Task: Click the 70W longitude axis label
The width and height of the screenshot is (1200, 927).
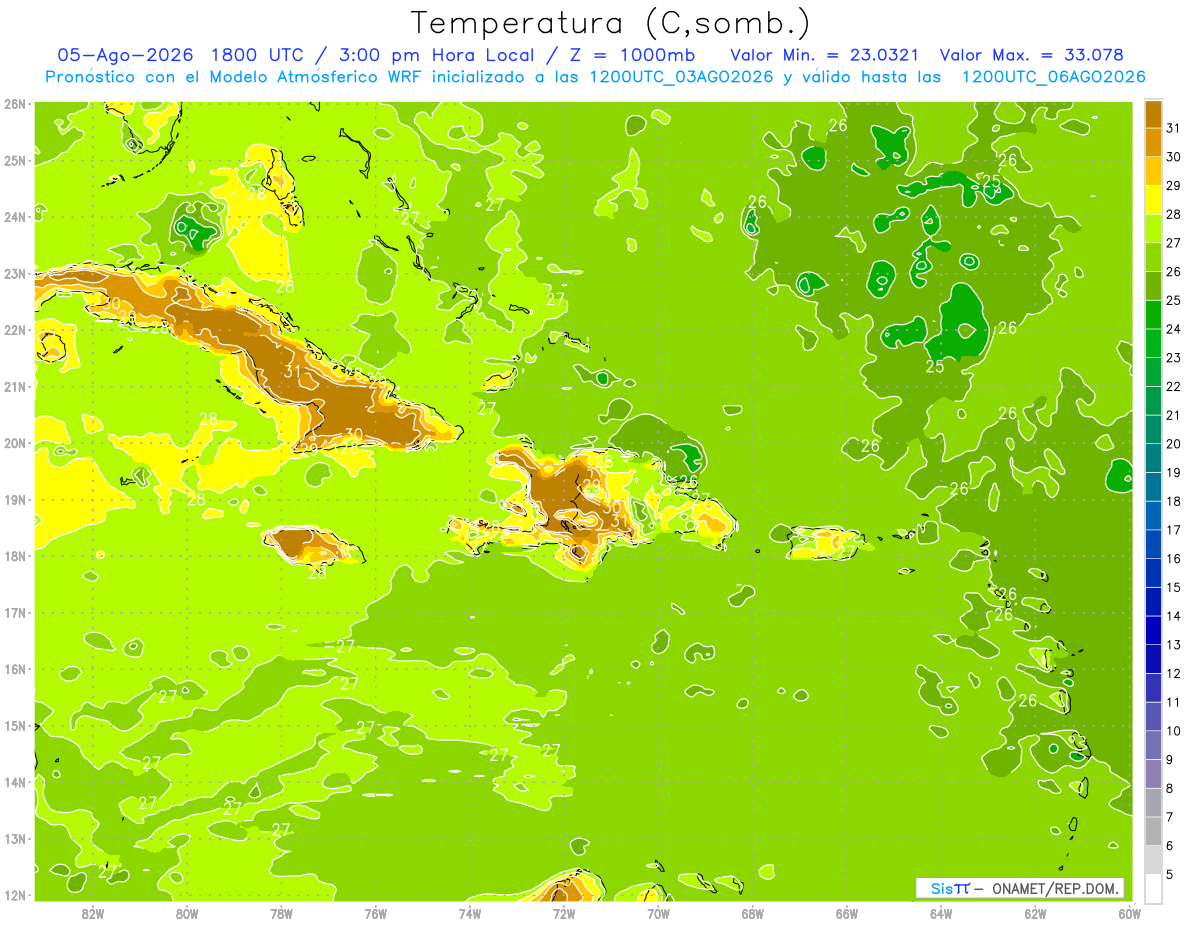Action: [x=658, y=913]
